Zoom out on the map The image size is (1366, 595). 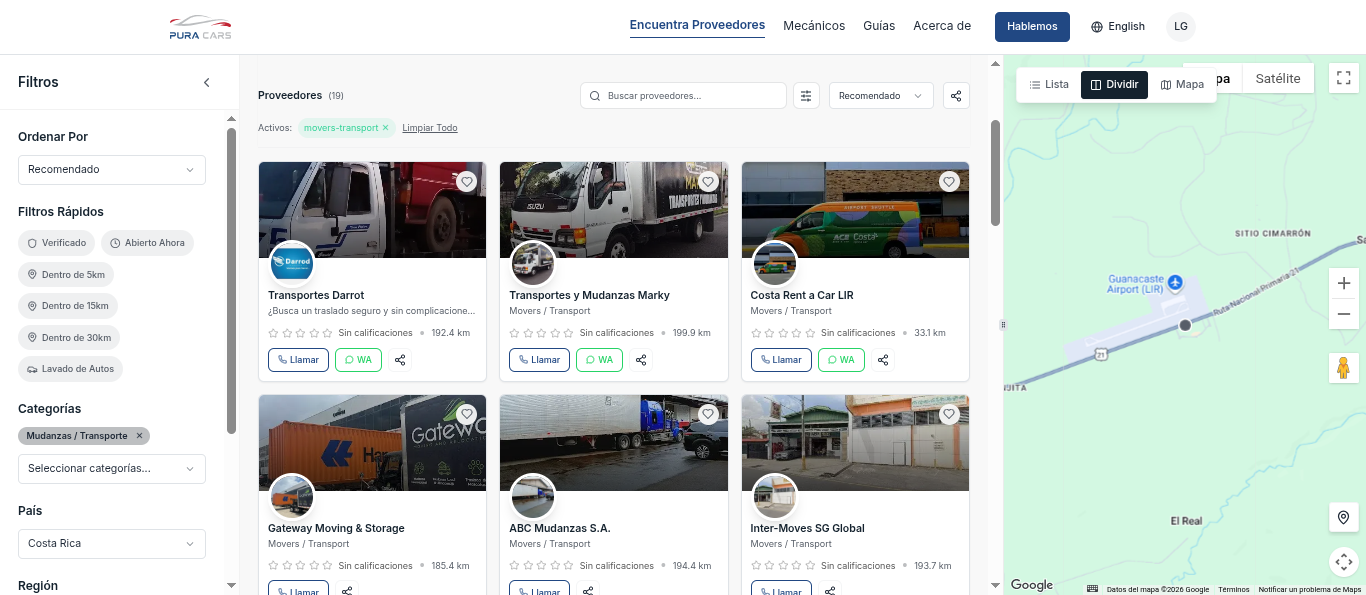pyautogui.click(x=1343, y=314)
